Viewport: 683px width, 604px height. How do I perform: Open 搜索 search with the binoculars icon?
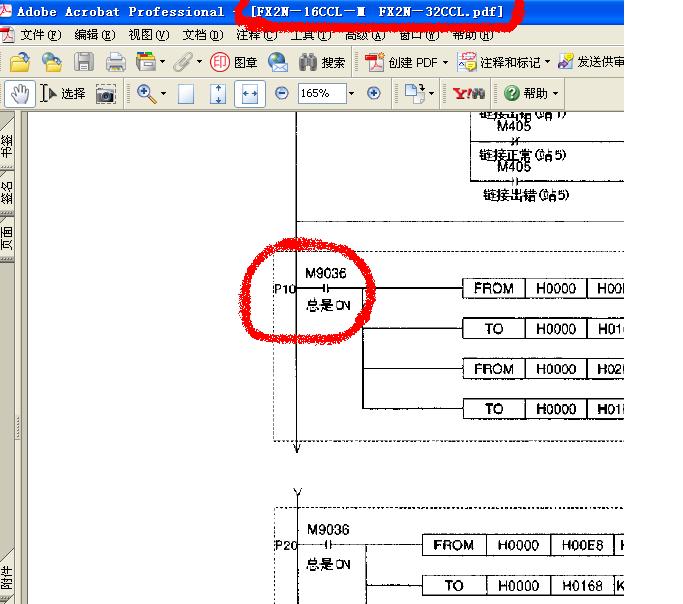[x=321, y=62]
